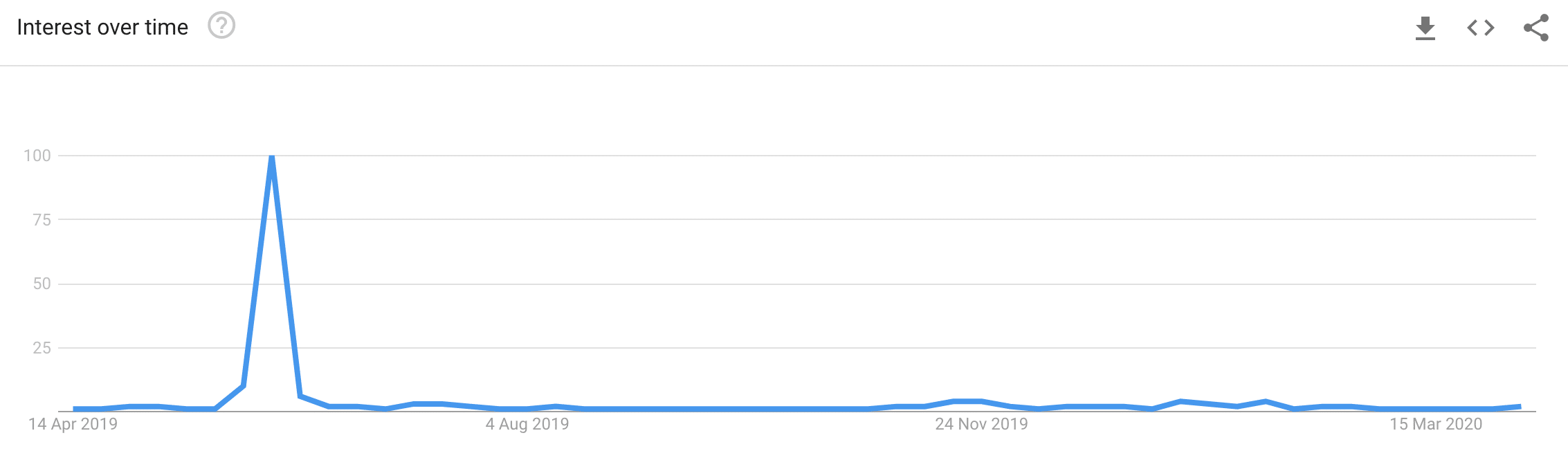1568x469 pixels.
Task: Click the 15 Mar 2020 date label
Action: (1436, 424)
